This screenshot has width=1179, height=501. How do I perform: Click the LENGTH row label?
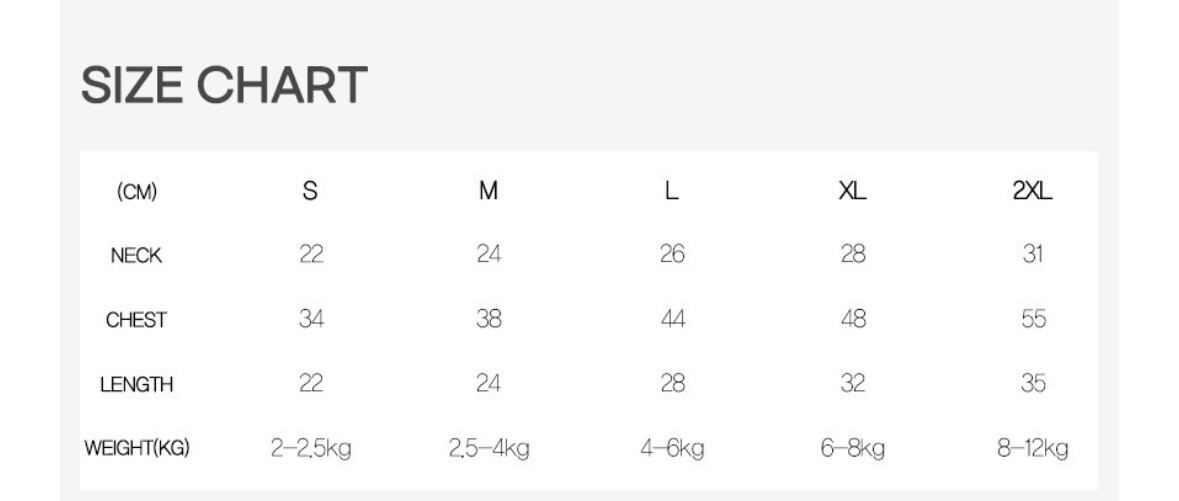tap(136, 385)
